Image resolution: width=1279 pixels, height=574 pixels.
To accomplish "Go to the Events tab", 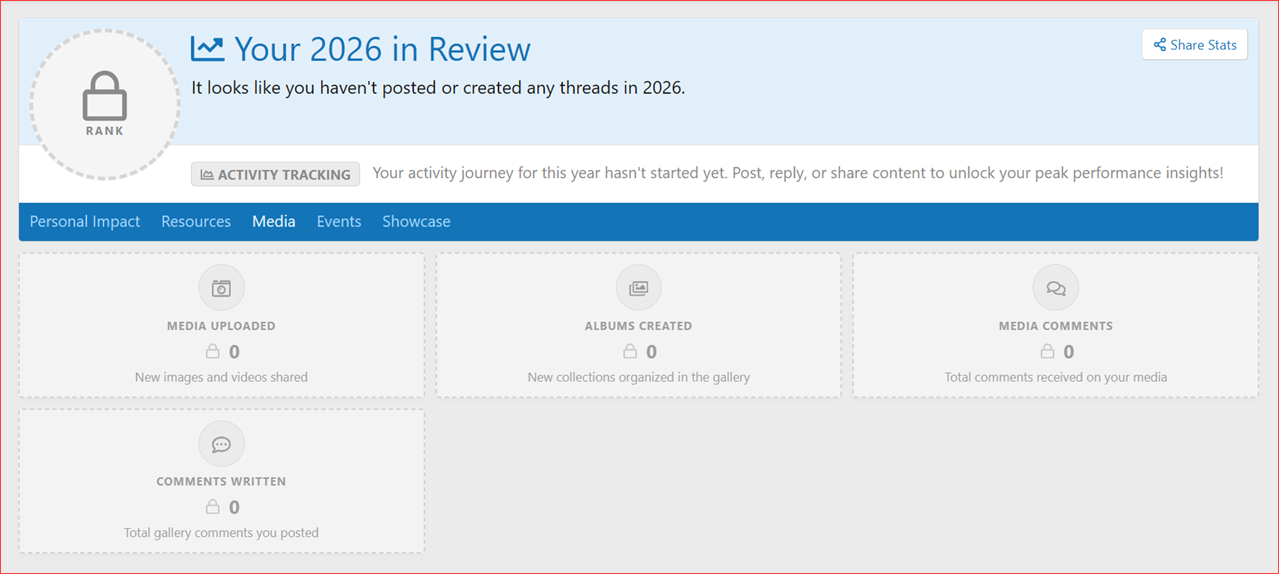I will [339, 221].
